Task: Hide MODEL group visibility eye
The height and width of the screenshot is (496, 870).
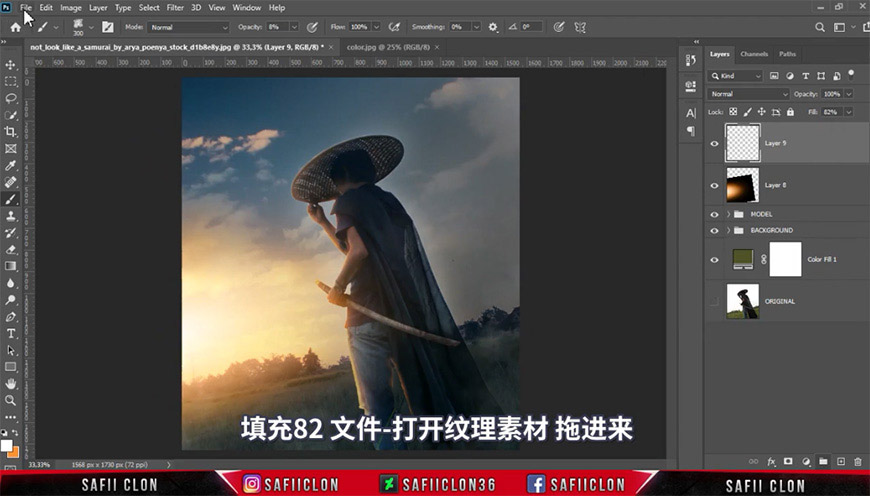Action: pyautogui.click(x=715, y=214)
